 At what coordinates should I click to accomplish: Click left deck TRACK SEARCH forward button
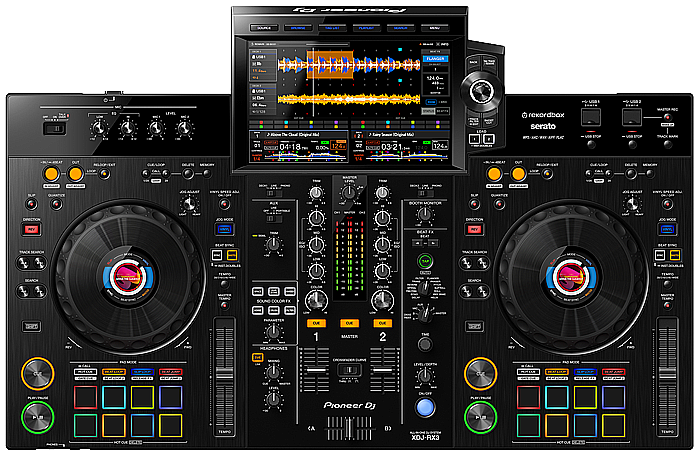tap(40, 263)
